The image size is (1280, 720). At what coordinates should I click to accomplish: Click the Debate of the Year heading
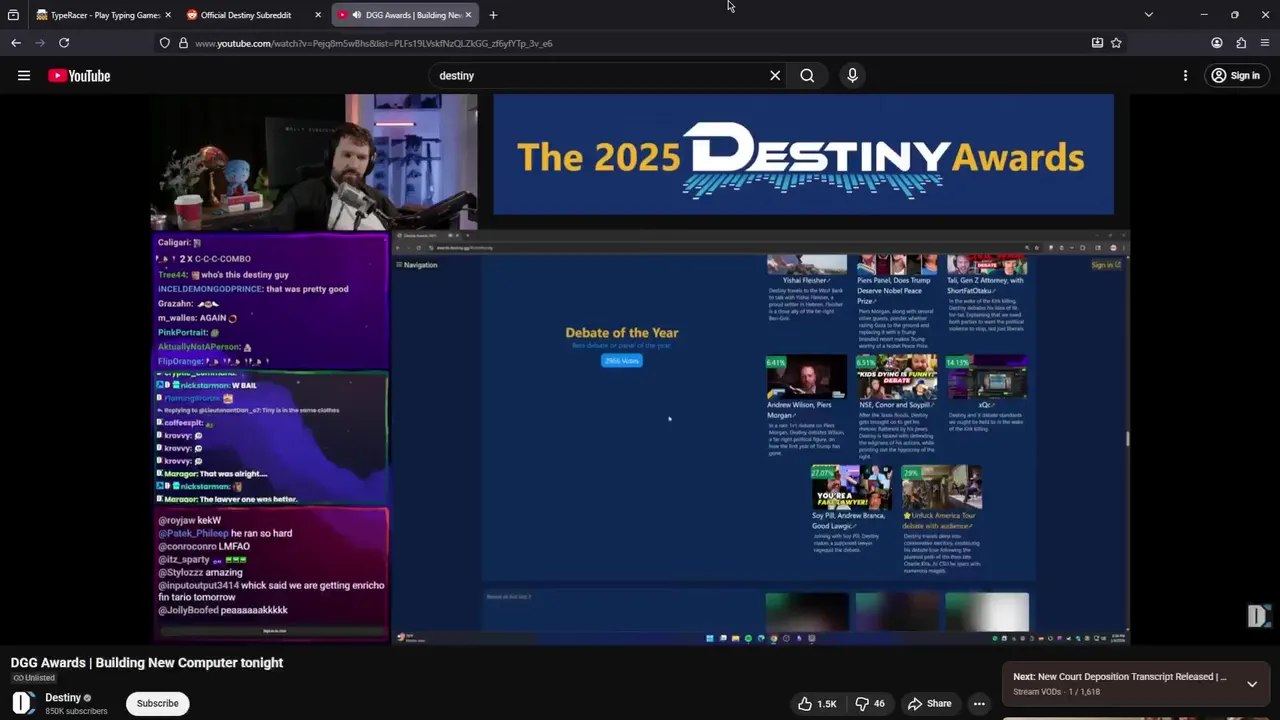622,333
